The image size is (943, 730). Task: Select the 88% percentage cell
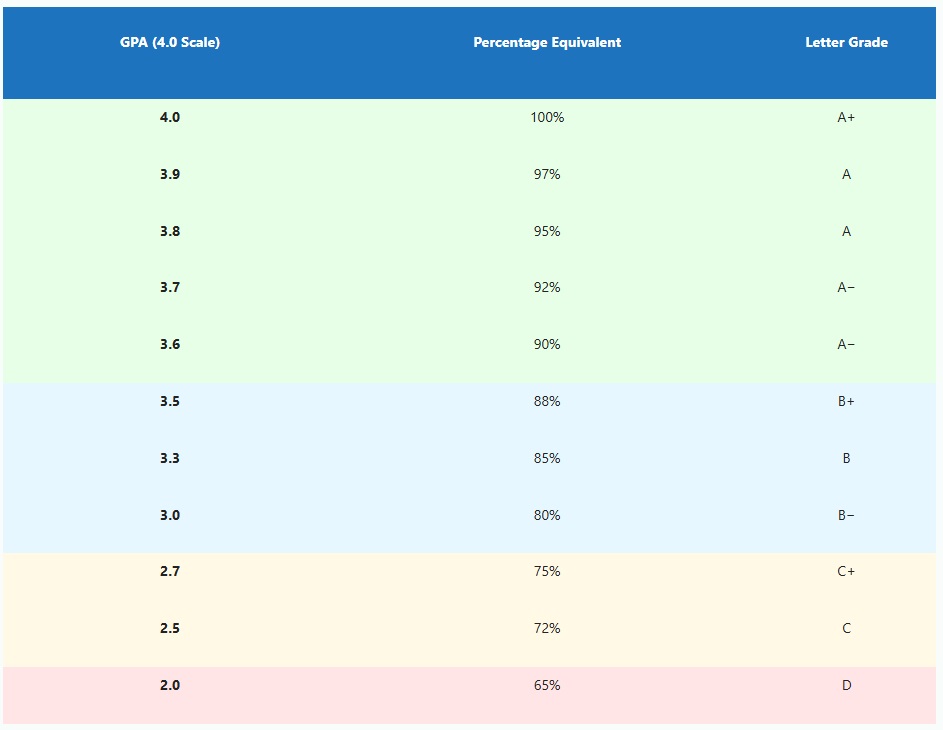547,401
